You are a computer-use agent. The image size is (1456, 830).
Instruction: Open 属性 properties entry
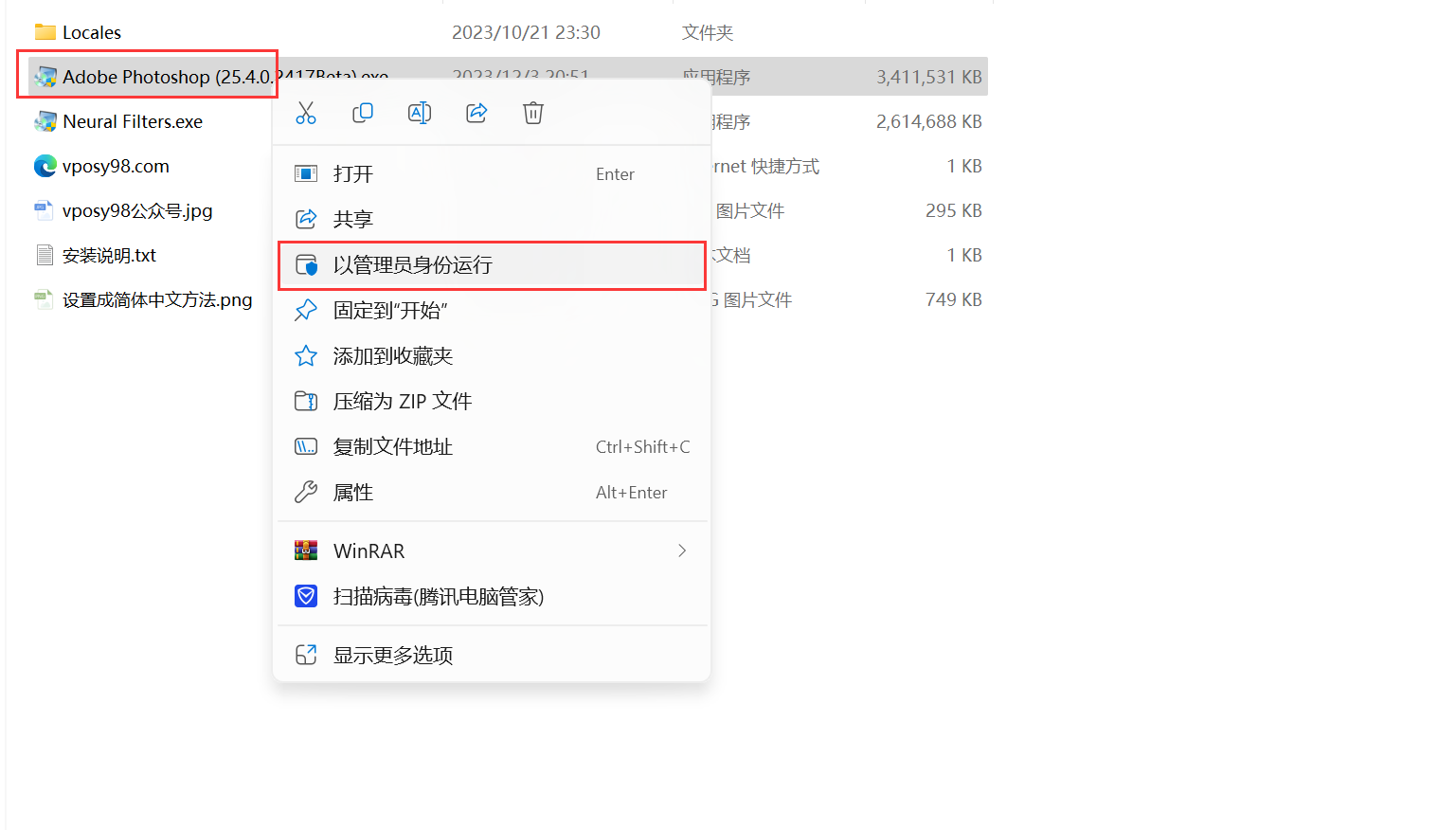[353, 493]
